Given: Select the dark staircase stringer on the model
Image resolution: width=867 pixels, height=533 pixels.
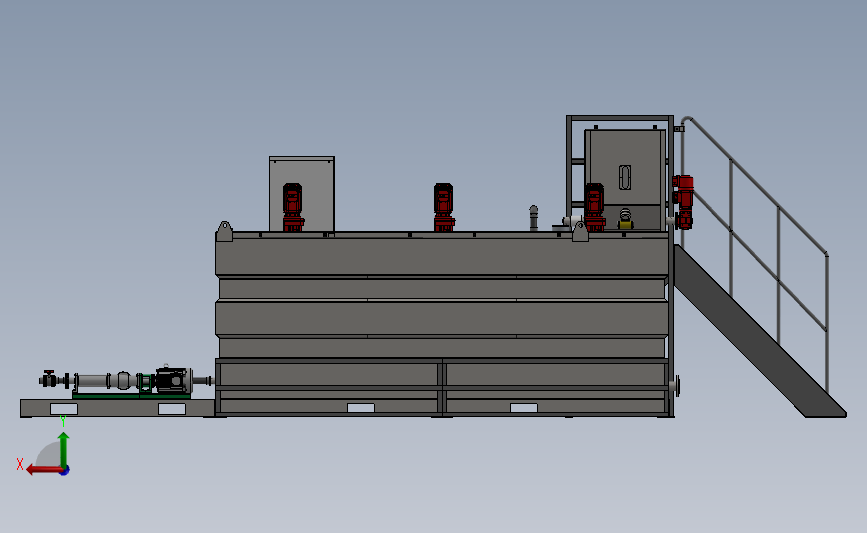Looking at the screenshot, I should pyautogui.click(x=759, y=331).
